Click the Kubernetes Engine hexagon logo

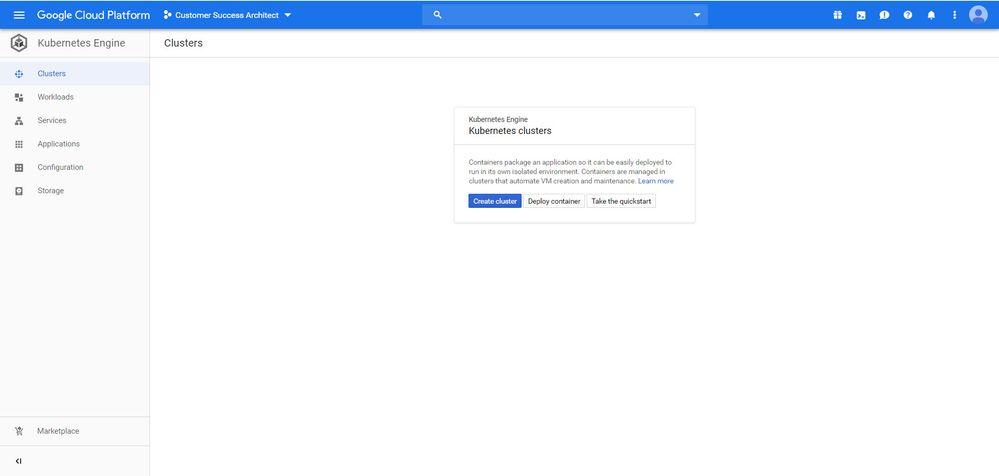coord(19,43)
